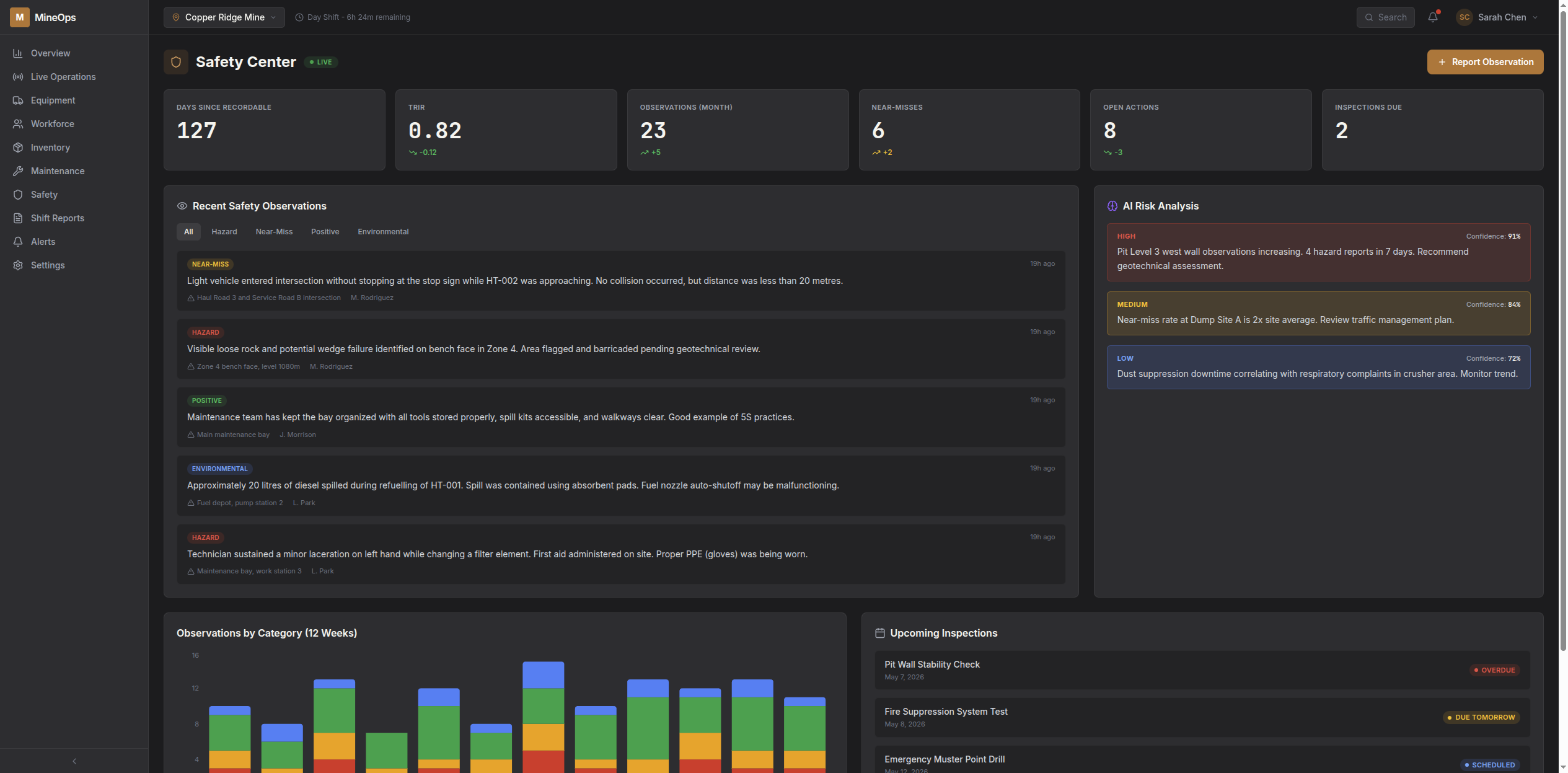Open Maintenance wrench icon in sidebar

click(x=18, y=171)
